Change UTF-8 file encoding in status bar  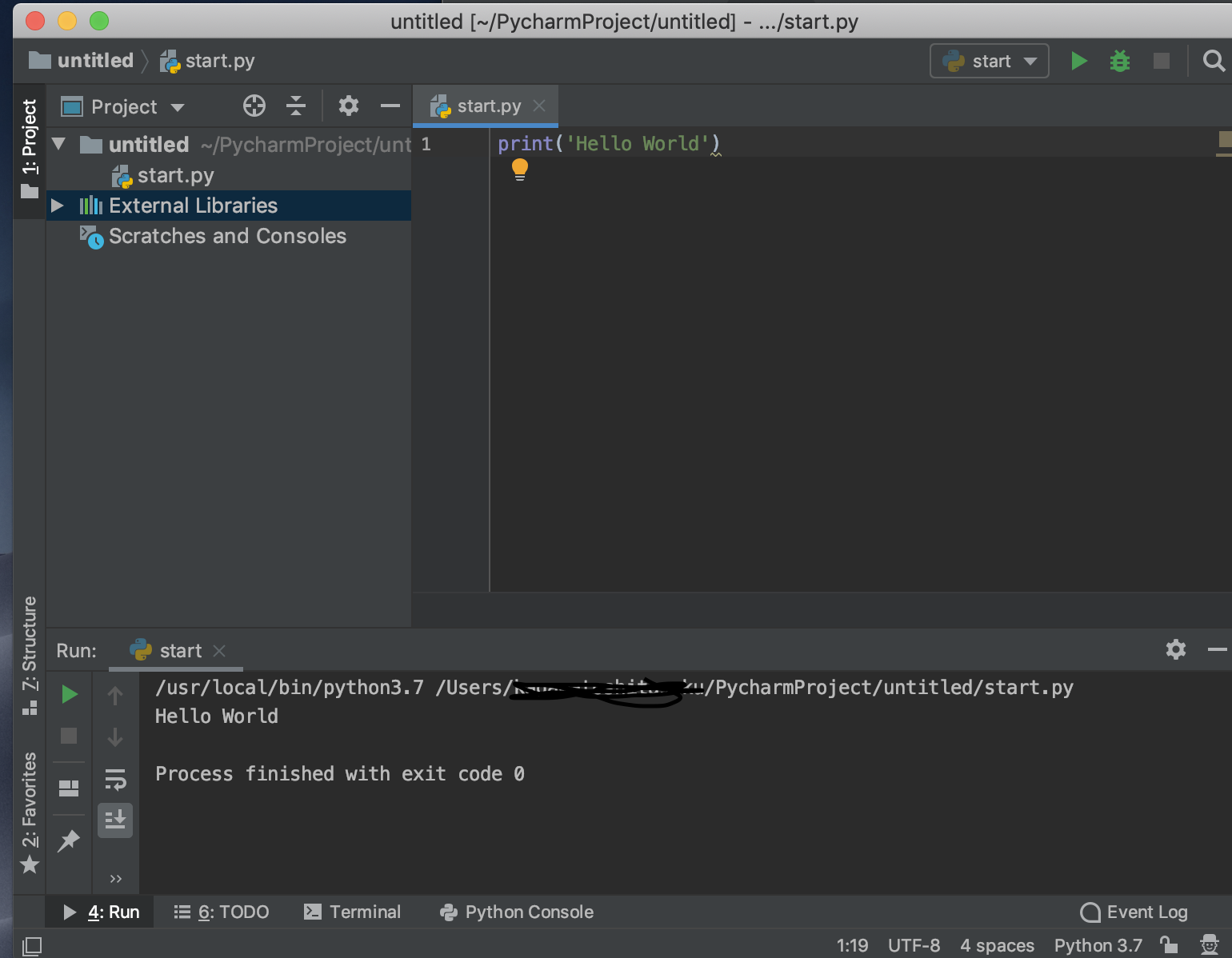click(914, 945)
